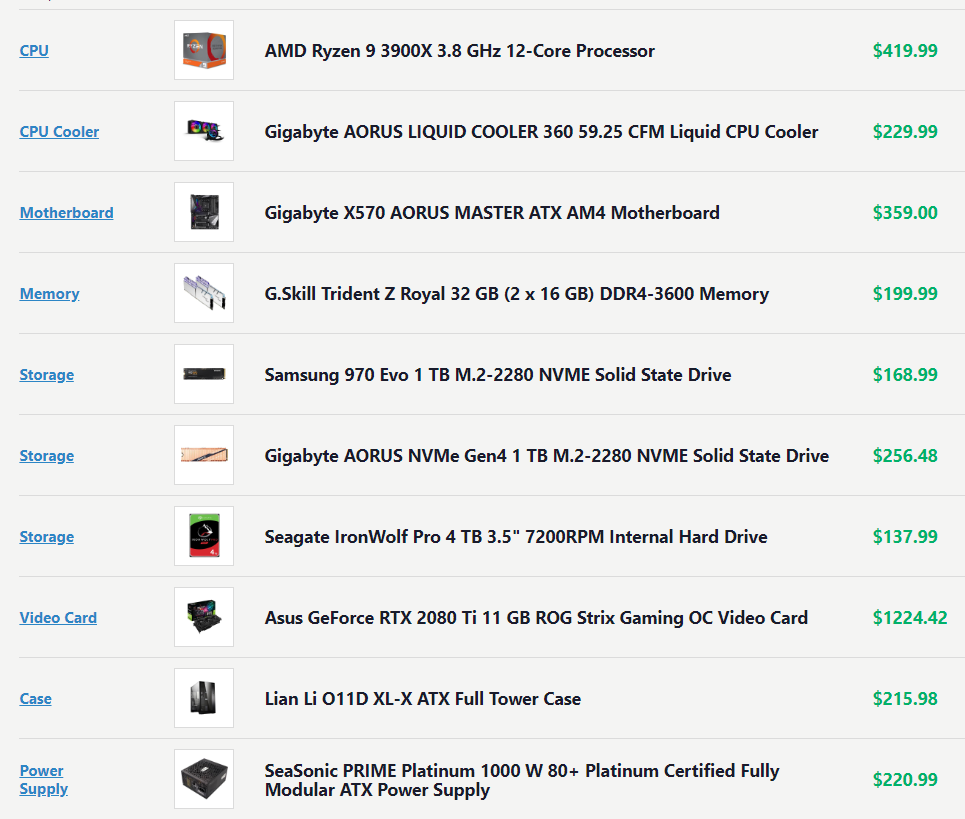Open the CPU category link
This screenshot has height=819, width=965.
(x=34, y=51)
